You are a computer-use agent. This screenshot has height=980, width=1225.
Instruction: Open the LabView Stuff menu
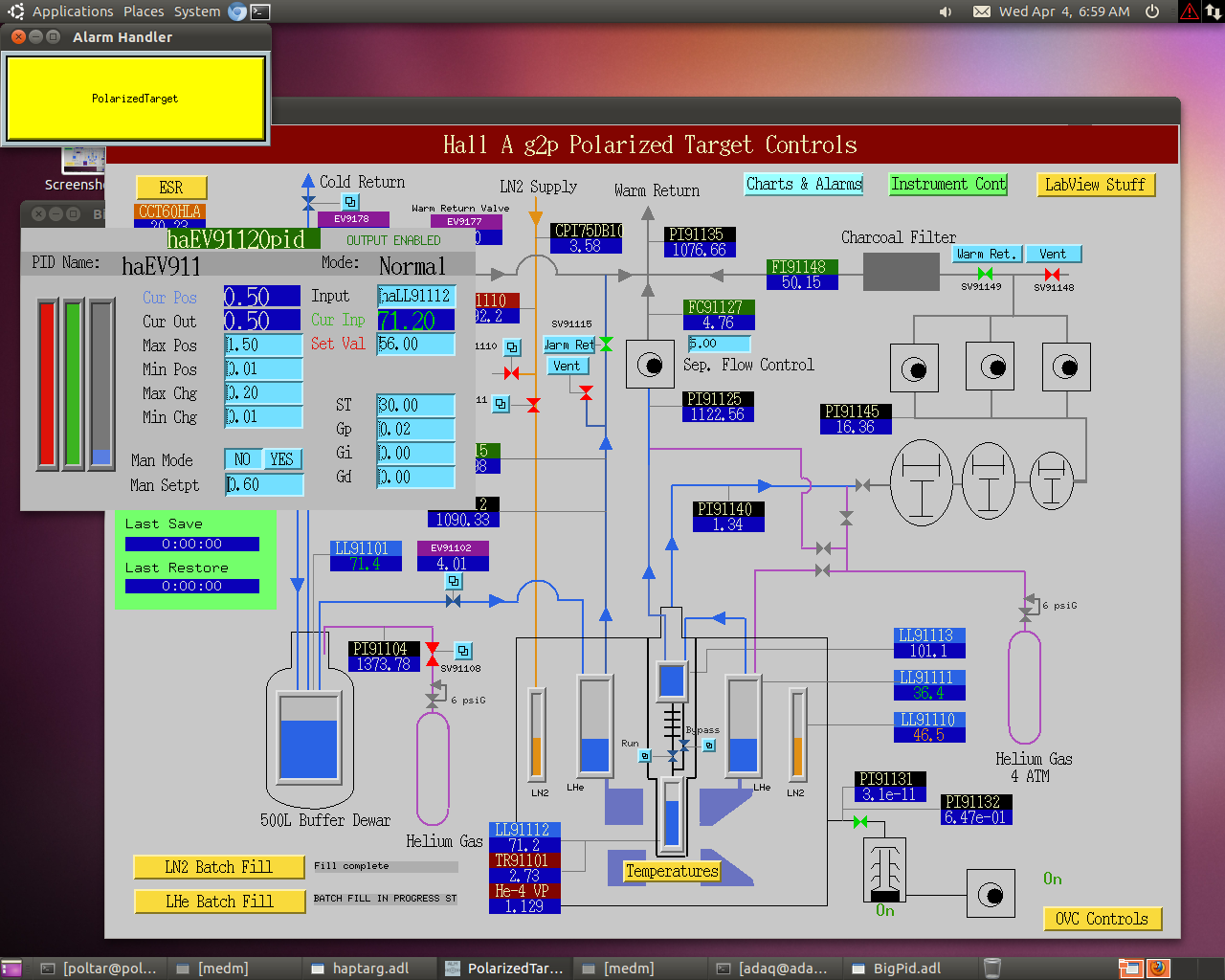1095,185
